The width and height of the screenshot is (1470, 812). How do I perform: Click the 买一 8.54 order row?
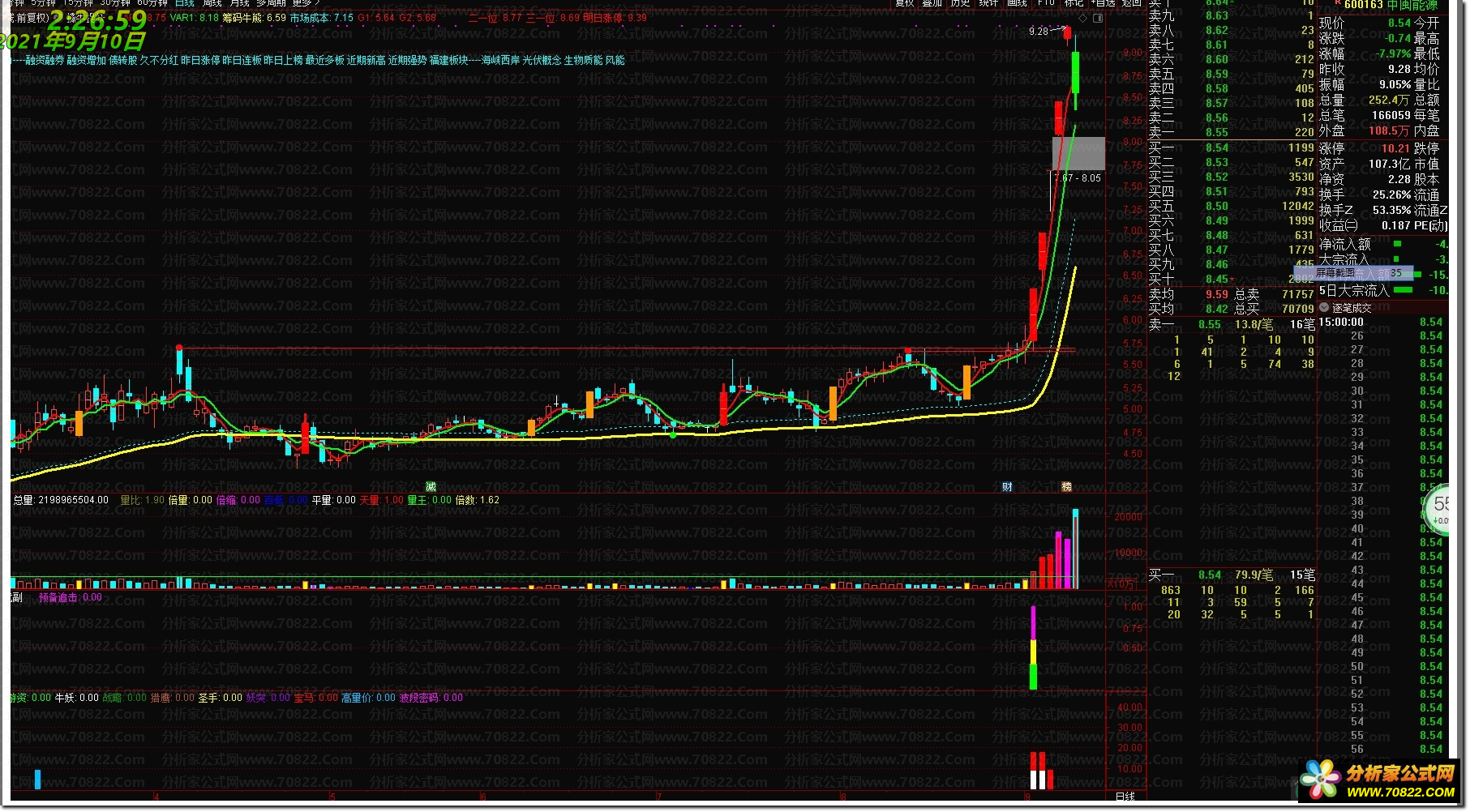click(1232, 147)
